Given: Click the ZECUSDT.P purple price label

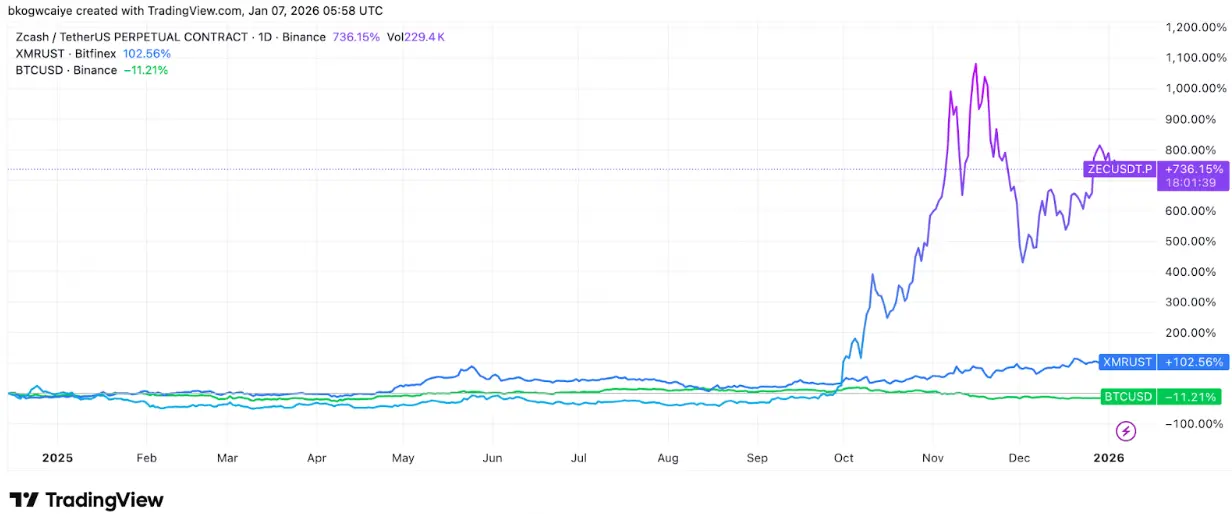Looking at the screenshot, I should click(x=1119, y=169).
